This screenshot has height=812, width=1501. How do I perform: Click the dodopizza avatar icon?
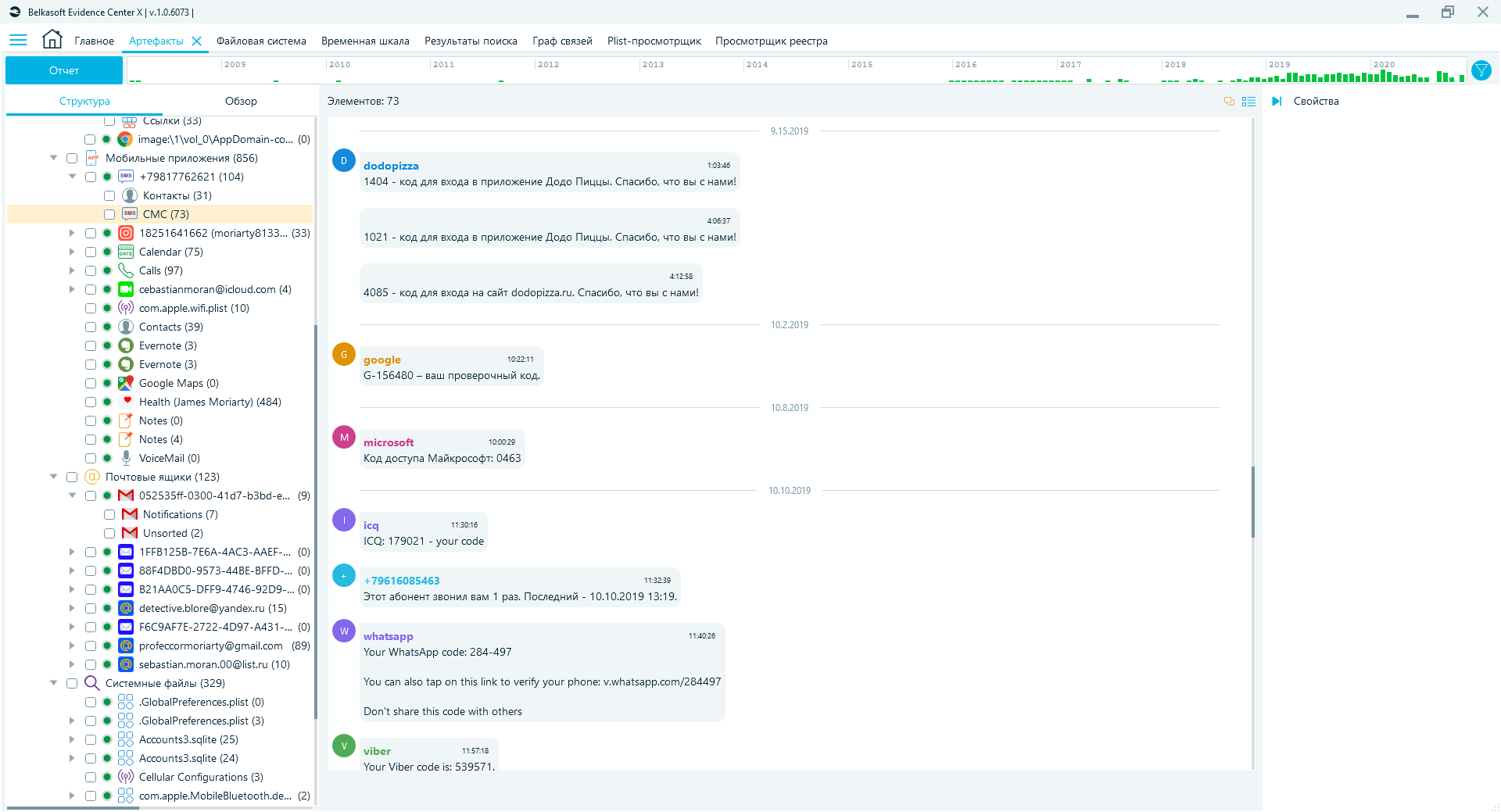click(x=344, y=160)
